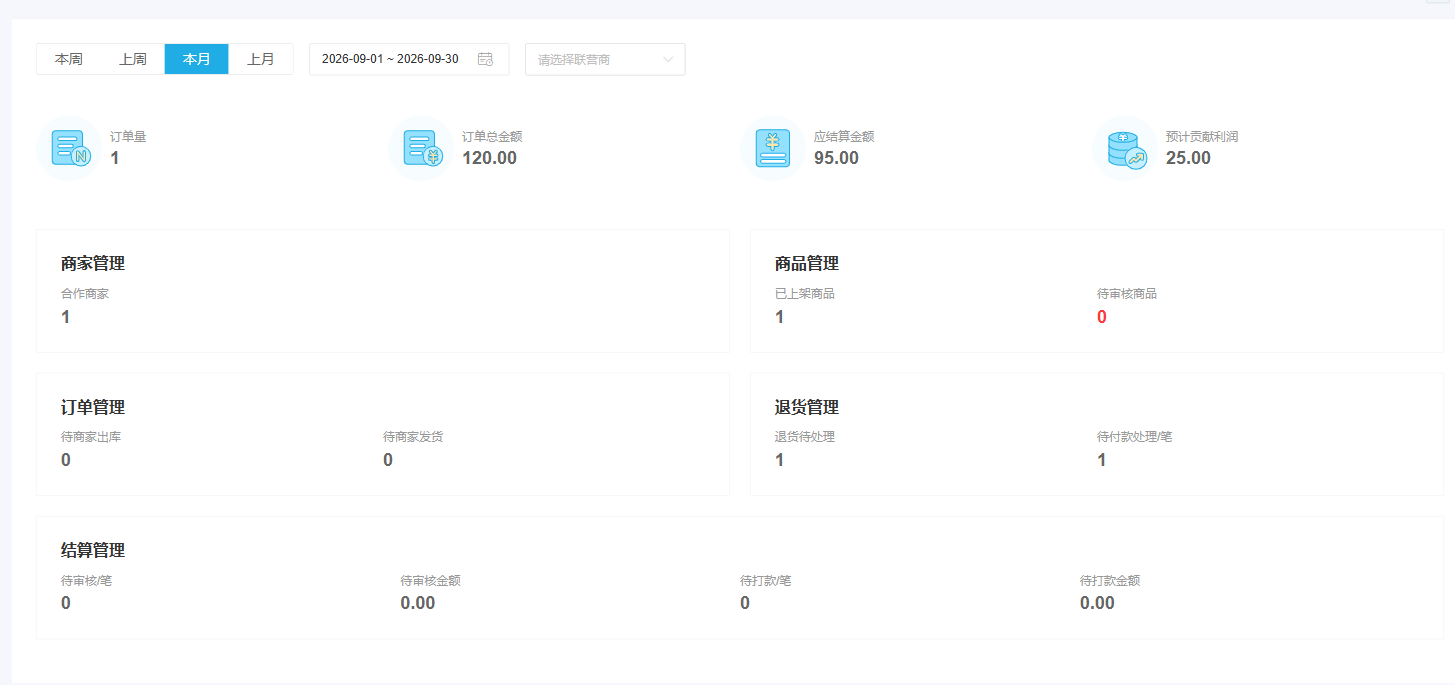This screenshot has width=1455, height=685.
Task: Click the 商家管理 heading
Action: [93, 264]
